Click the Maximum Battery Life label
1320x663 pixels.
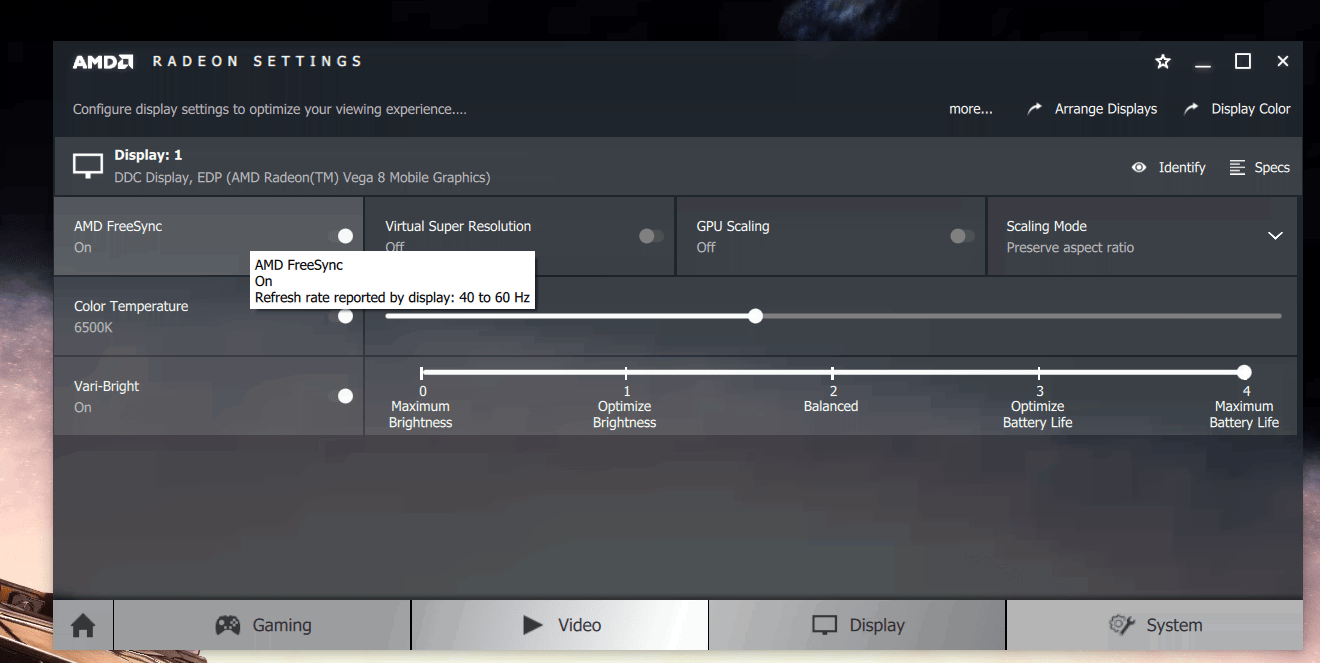[x=1244, y=414]
